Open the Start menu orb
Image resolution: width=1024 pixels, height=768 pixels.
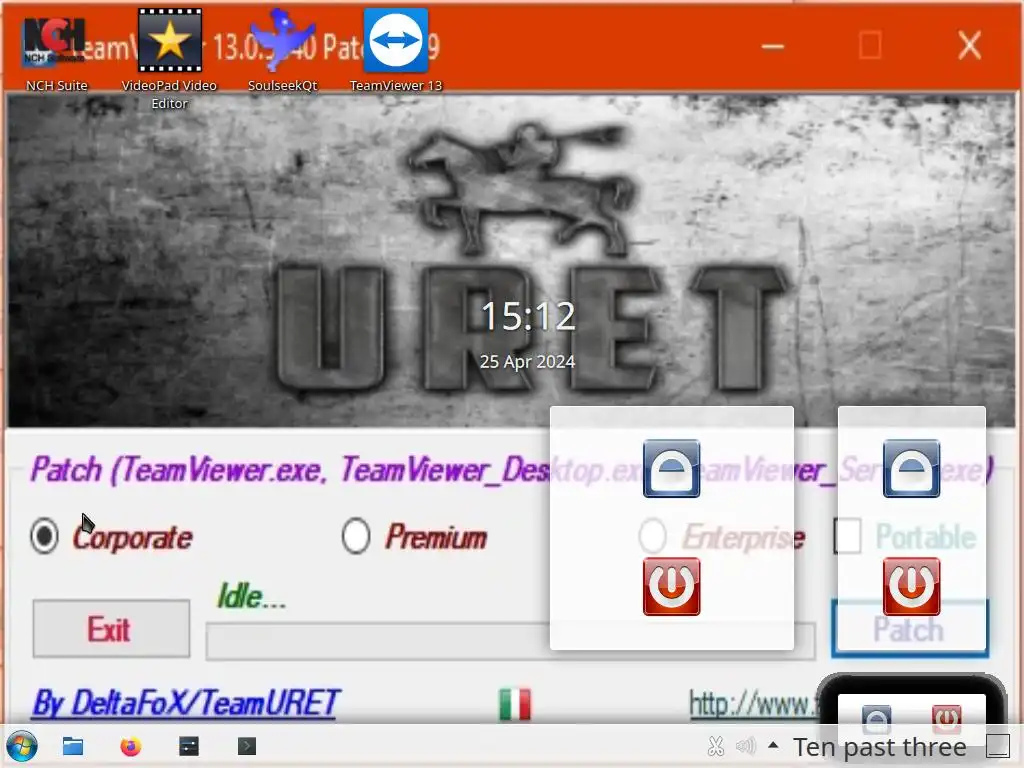[22, 746]
